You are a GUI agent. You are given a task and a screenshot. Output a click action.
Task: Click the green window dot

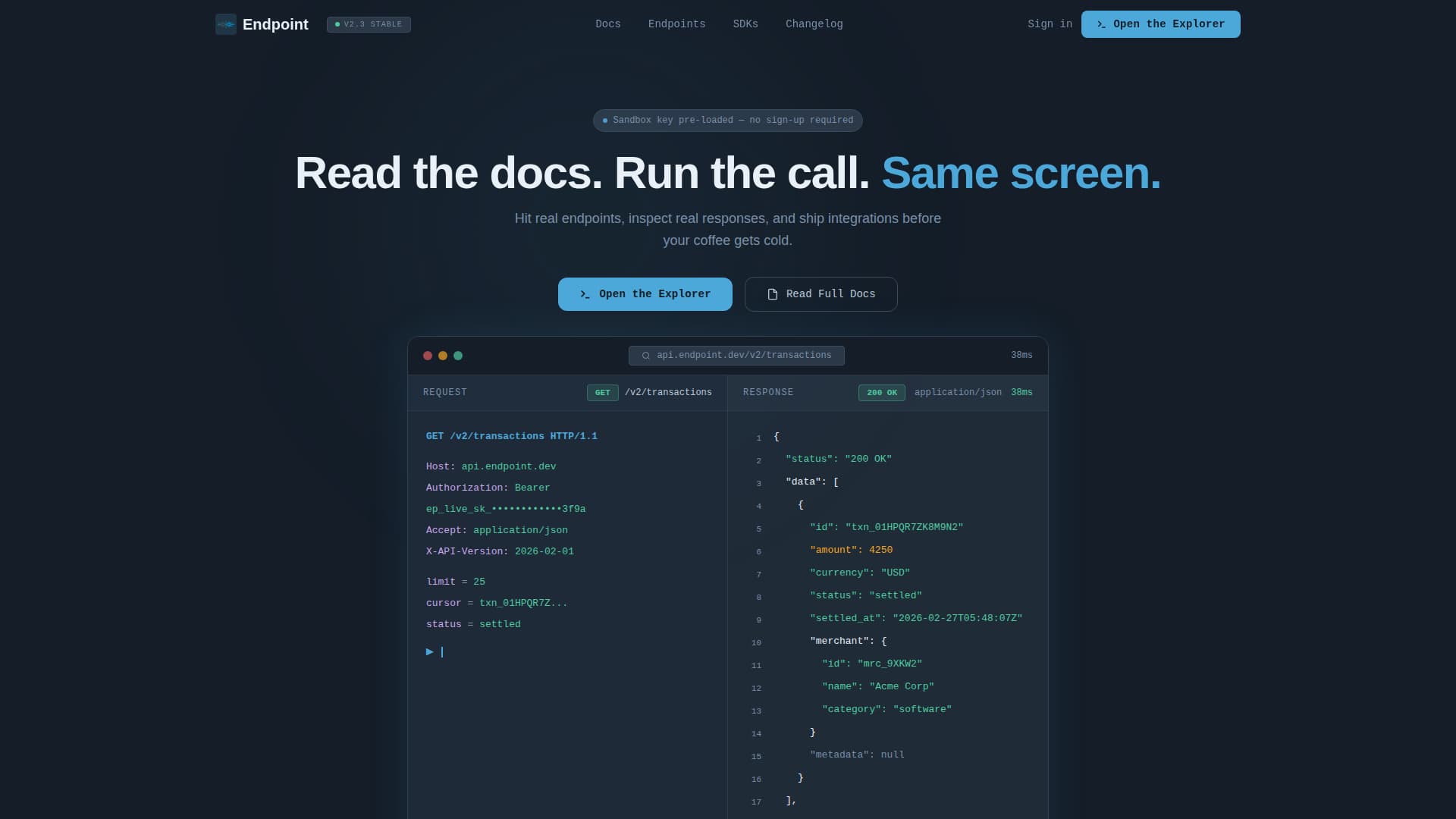(458, 356)
